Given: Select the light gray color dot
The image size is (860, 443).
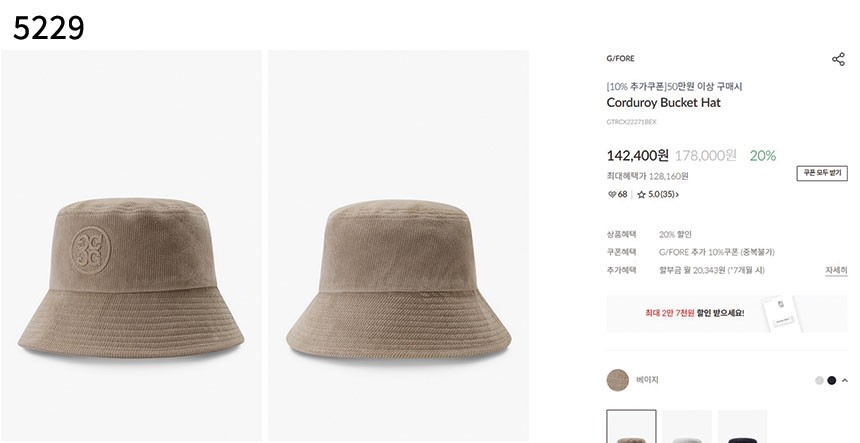Looking at the screenshot, I should pyautogui.click(x=819, y=380).
